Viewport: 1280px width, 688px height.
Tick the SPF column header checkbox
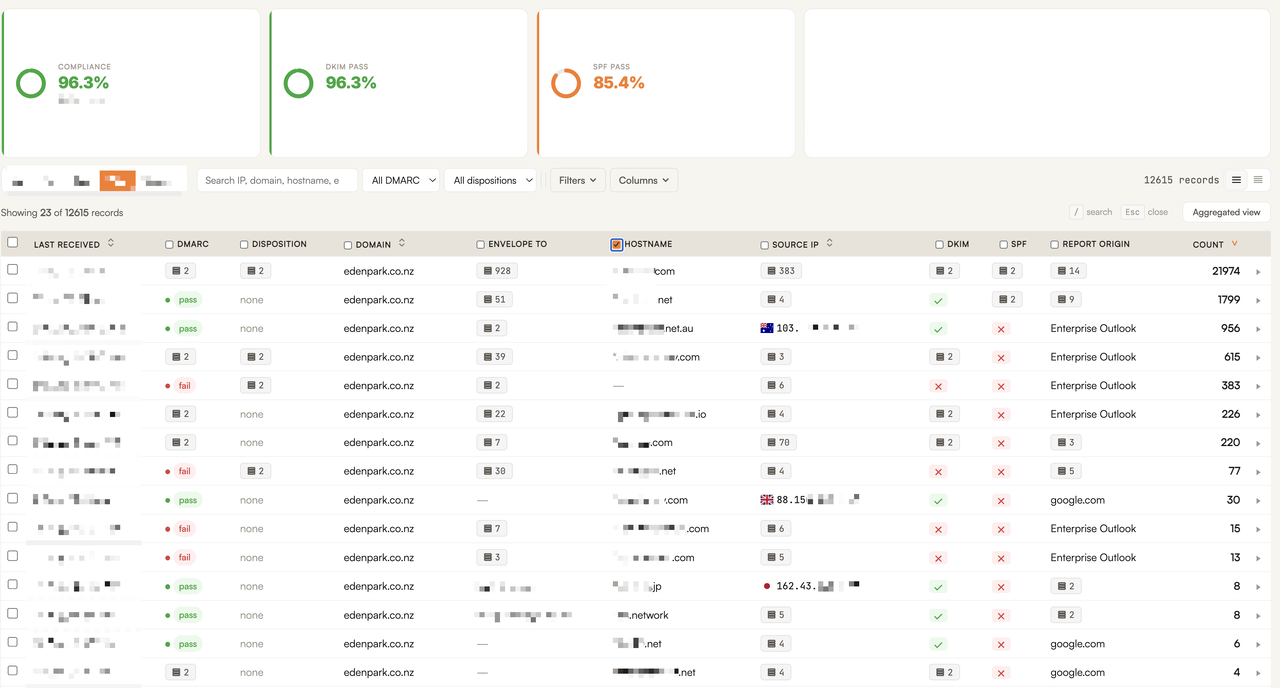tap(1004, 244)
